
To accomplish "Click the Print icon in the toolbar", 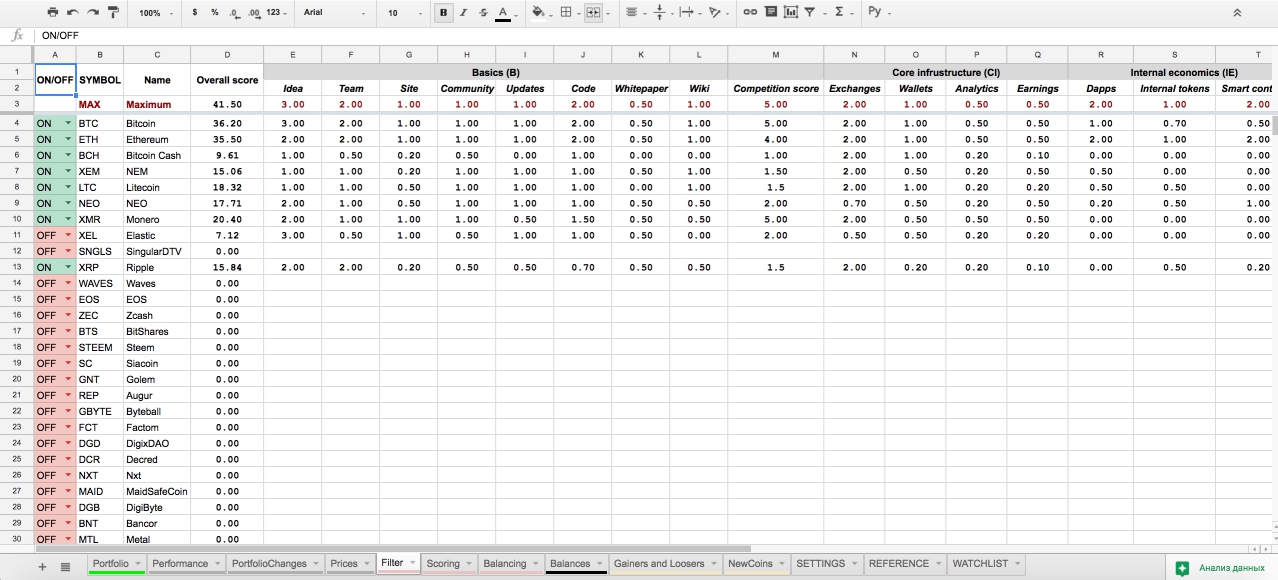I will pos(52,13).
